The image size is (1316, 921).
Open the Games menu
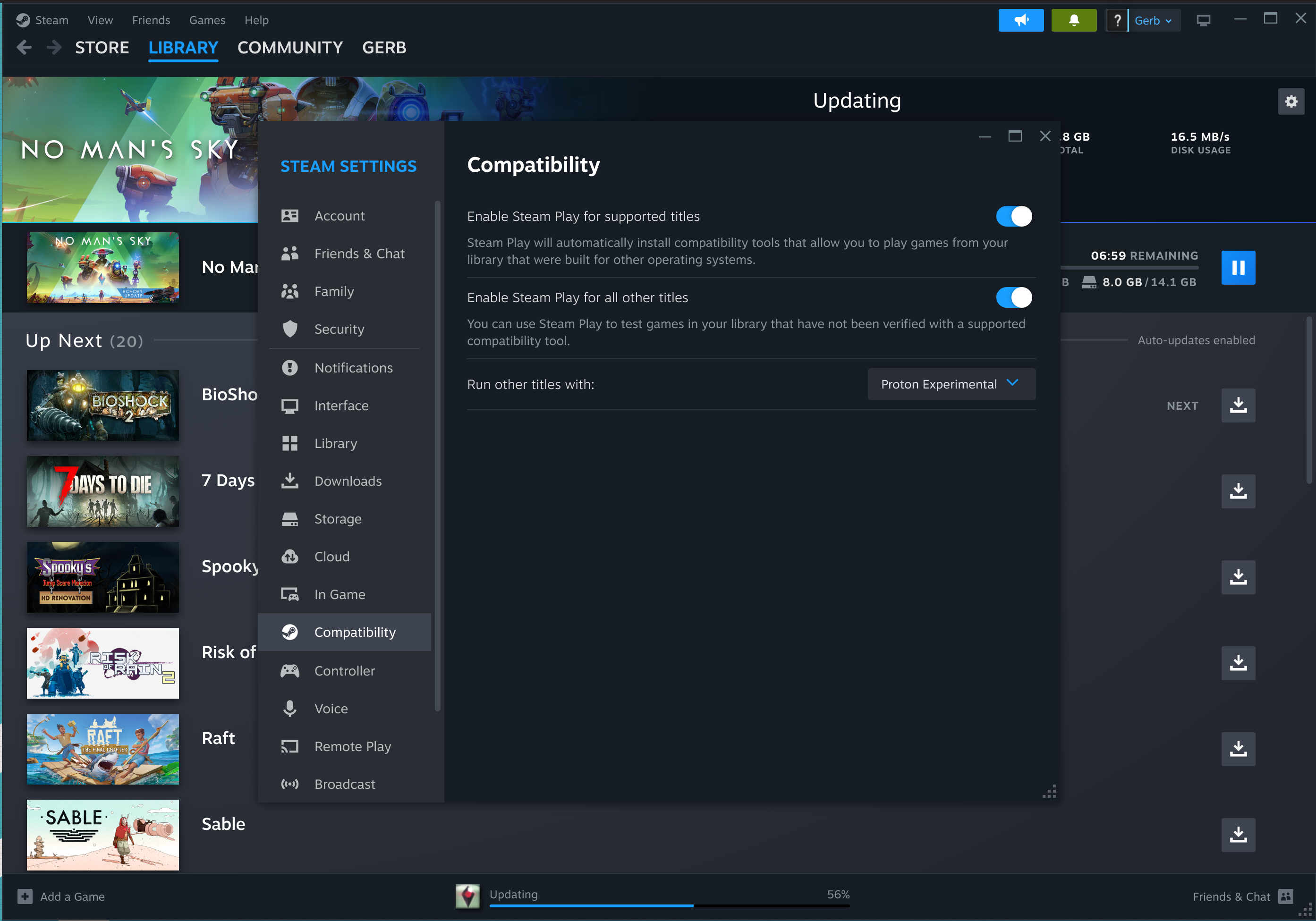pos(207,20)
